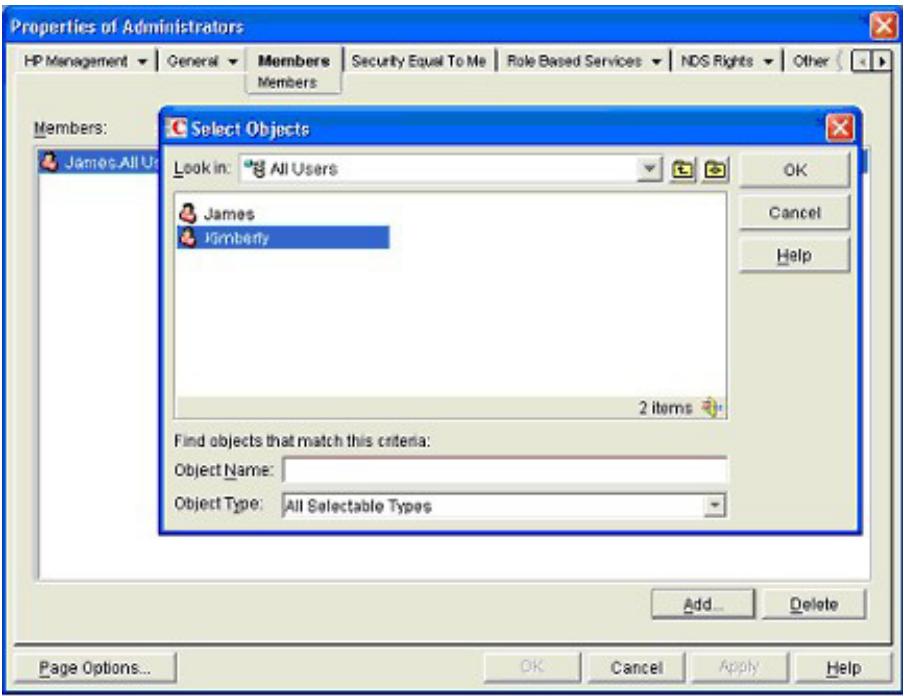Click the browse tree folder icon
The height and width of the screenshot is (696, 904).
(x=715, y=170)
